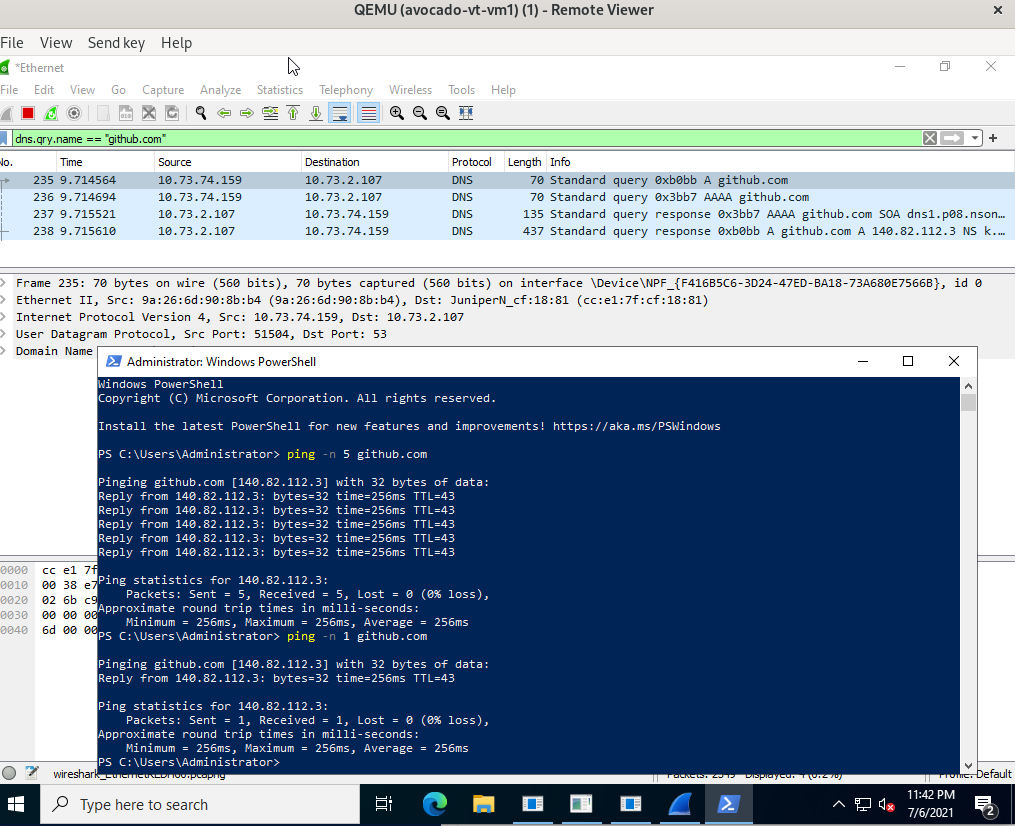Select packet number 238 in the list
The image size is (1015, 826).
pos(300,231)
